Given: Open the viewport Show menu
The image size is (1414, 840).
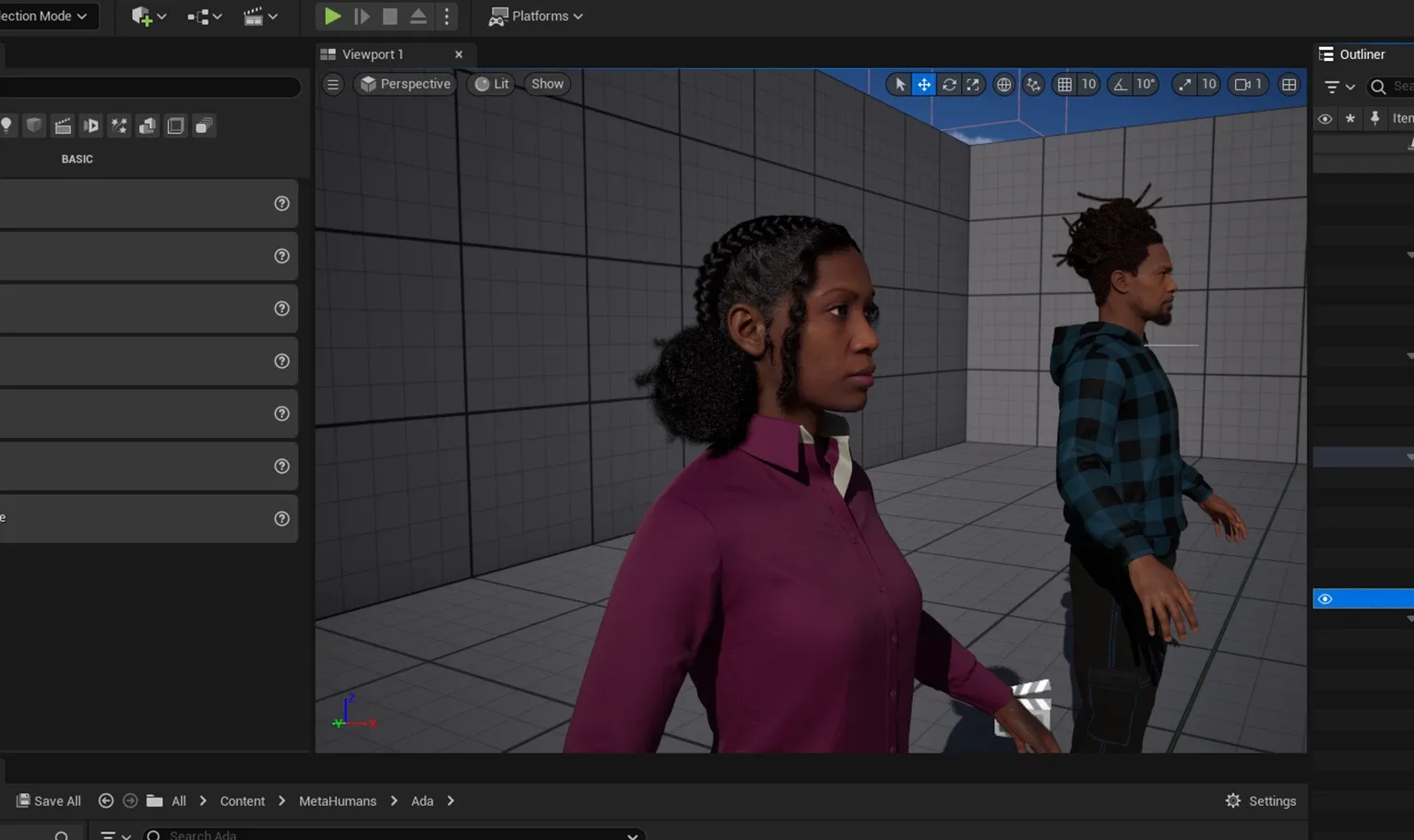Looking at the screenshot, I should (546, 84).
